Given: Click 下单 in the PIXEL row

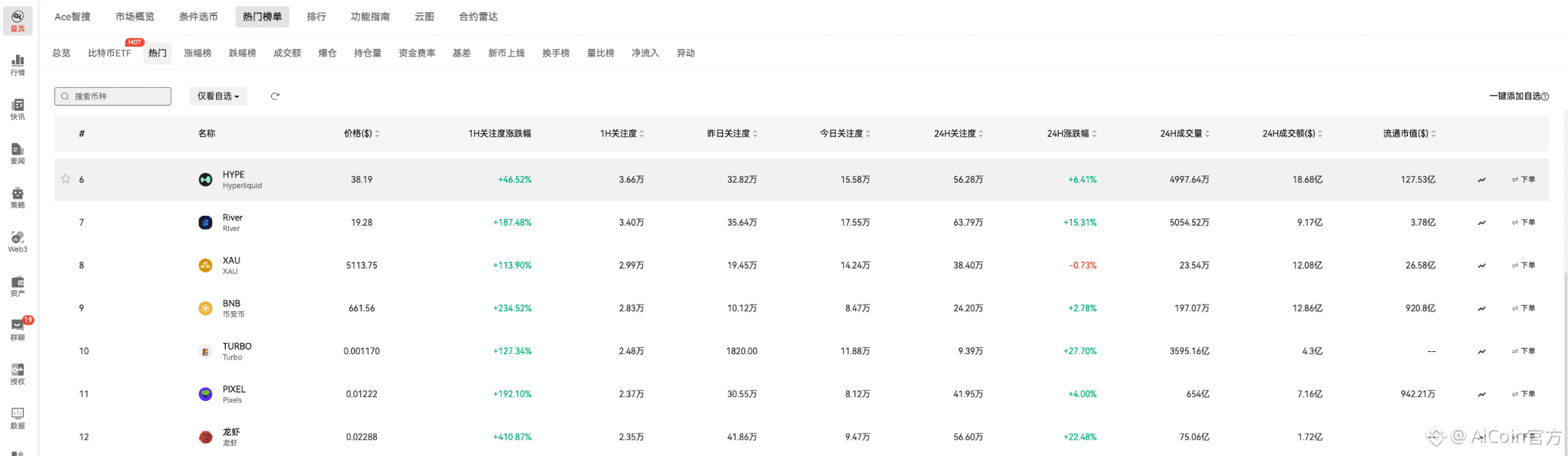Looking at the screenshot, I should point(1524,394).
